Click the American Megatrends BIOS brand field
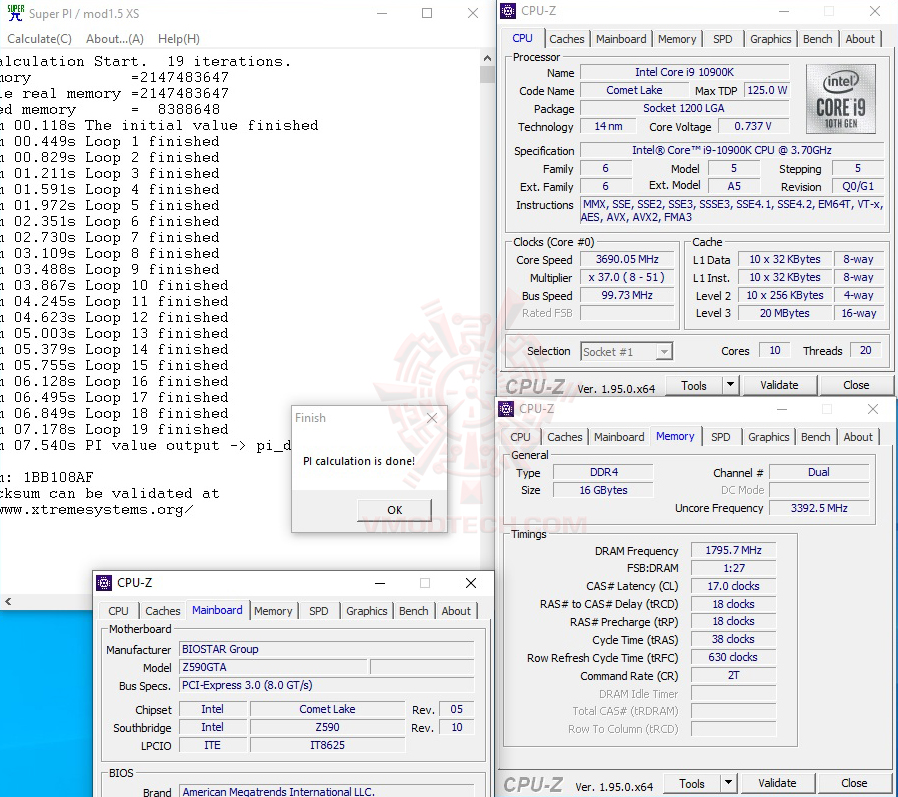 [326, 791]
